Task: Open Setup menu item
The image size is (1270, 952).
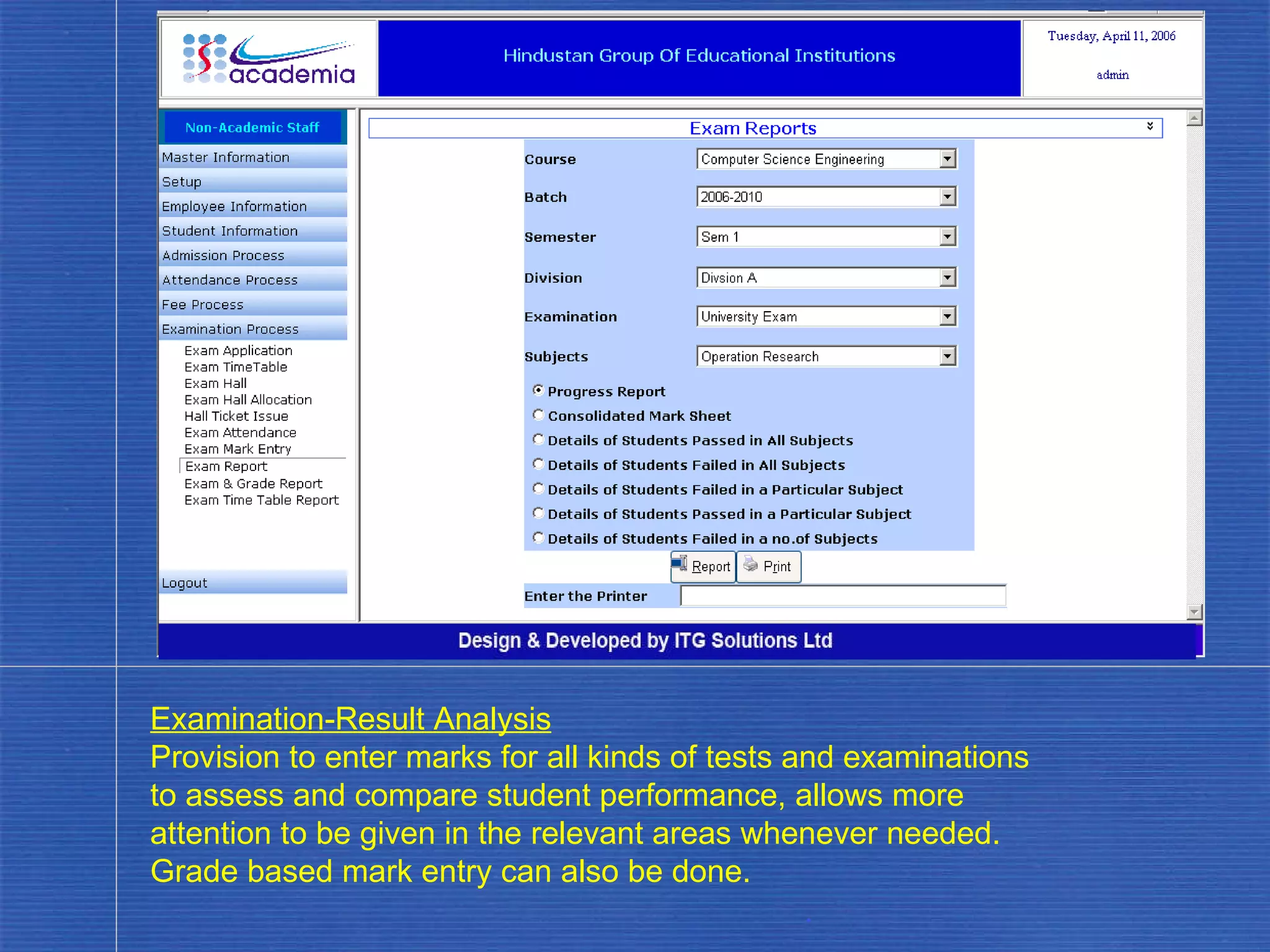Action: coord(253,182)
